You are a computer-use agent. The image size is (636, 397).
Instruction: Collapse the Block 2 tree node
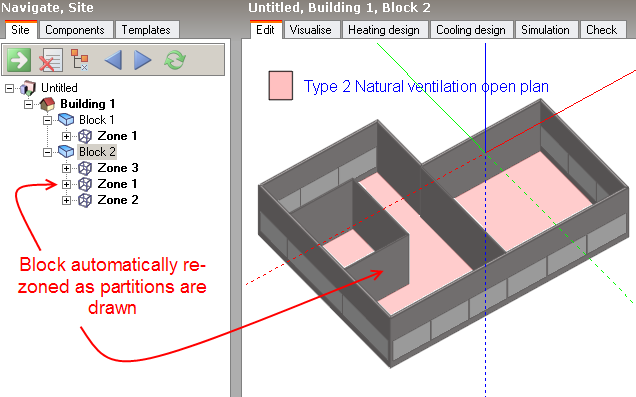[x=47, y=152]
